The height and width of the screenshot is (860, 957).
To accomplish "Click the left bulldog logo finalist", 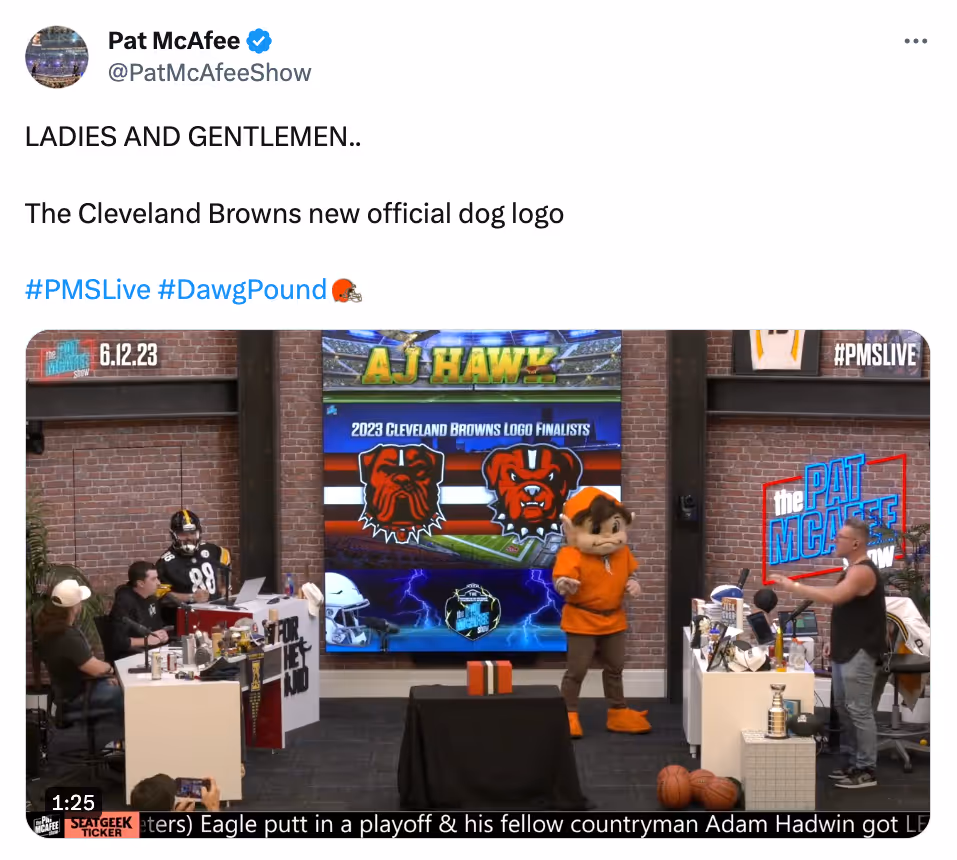I will tap(402, 492).
